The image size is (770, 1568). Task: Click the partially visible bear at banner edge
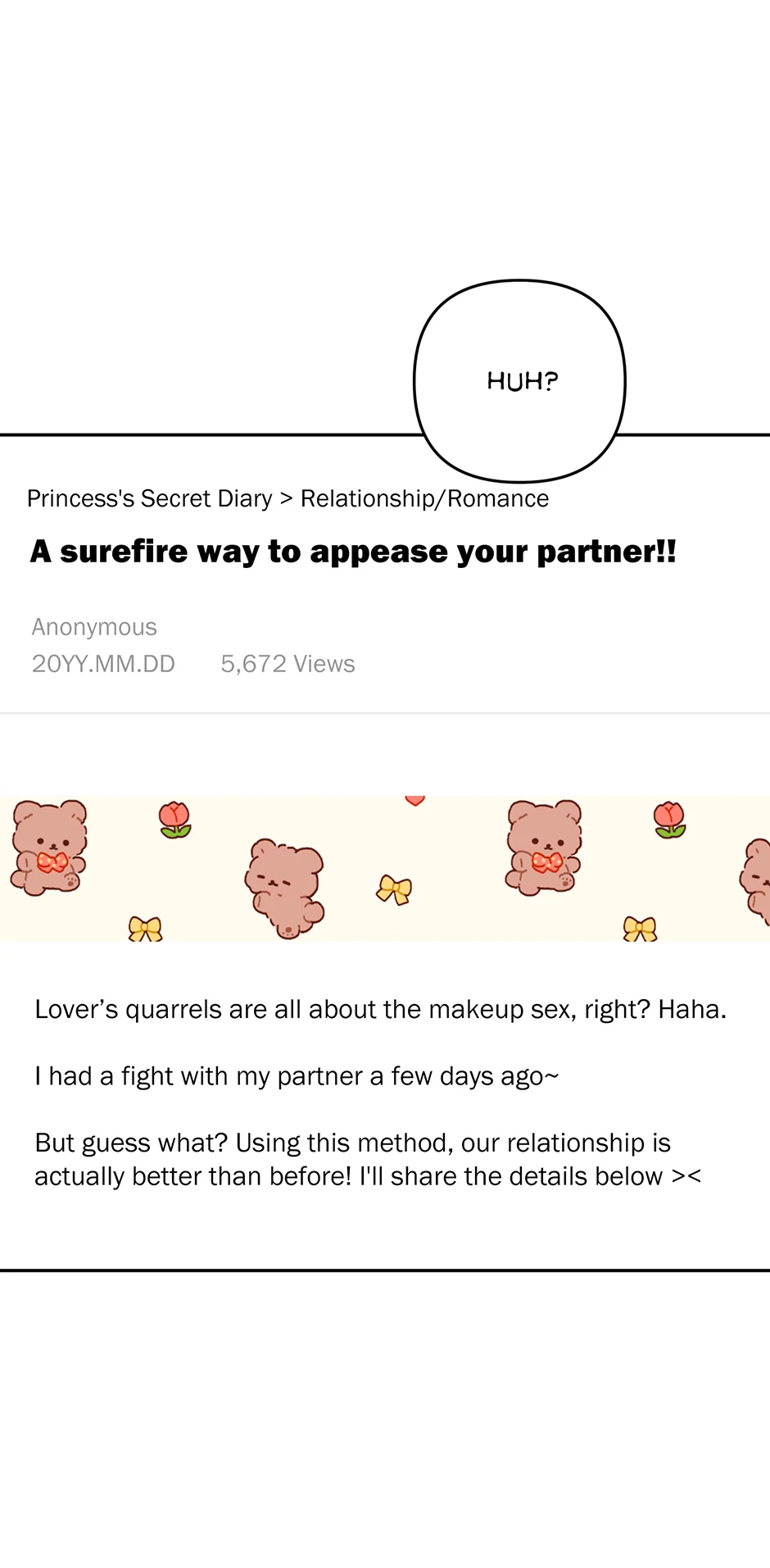click(x=756, y=882)
